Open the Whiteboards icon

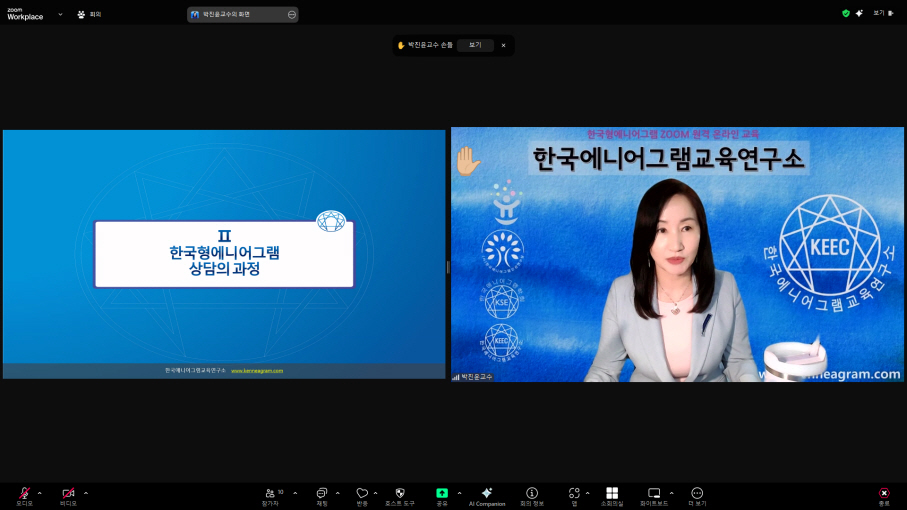pyautogui.click(x=654, y=496)
